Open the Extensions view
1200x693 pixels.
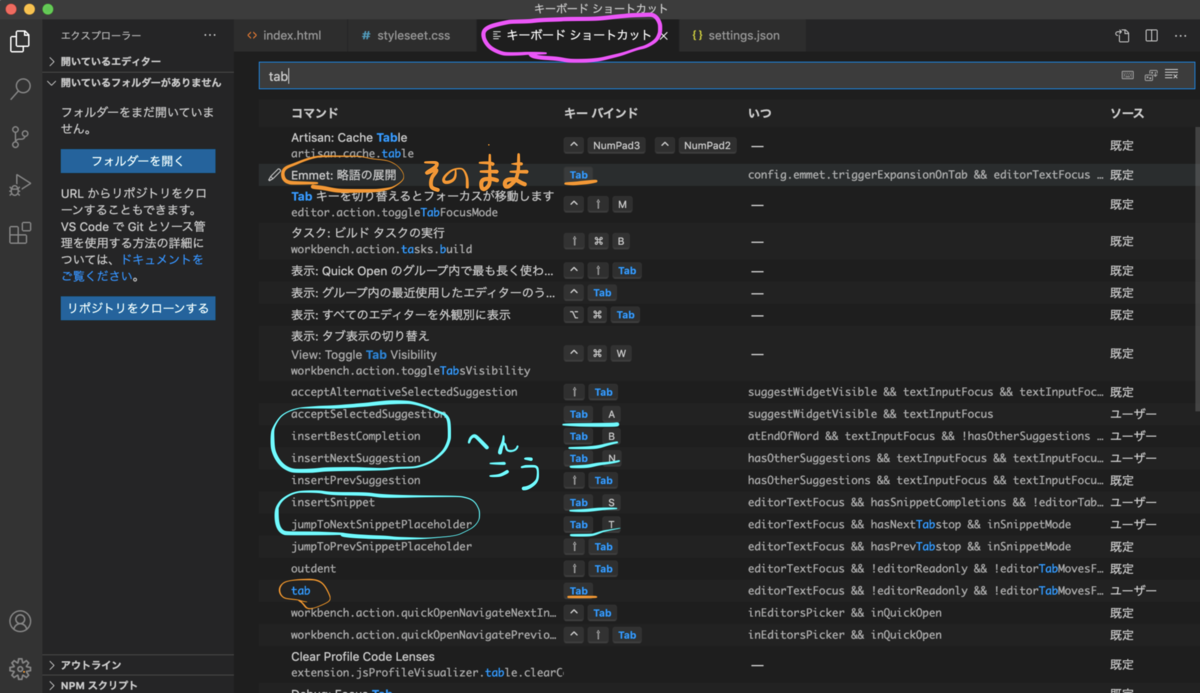click(20, 234)
